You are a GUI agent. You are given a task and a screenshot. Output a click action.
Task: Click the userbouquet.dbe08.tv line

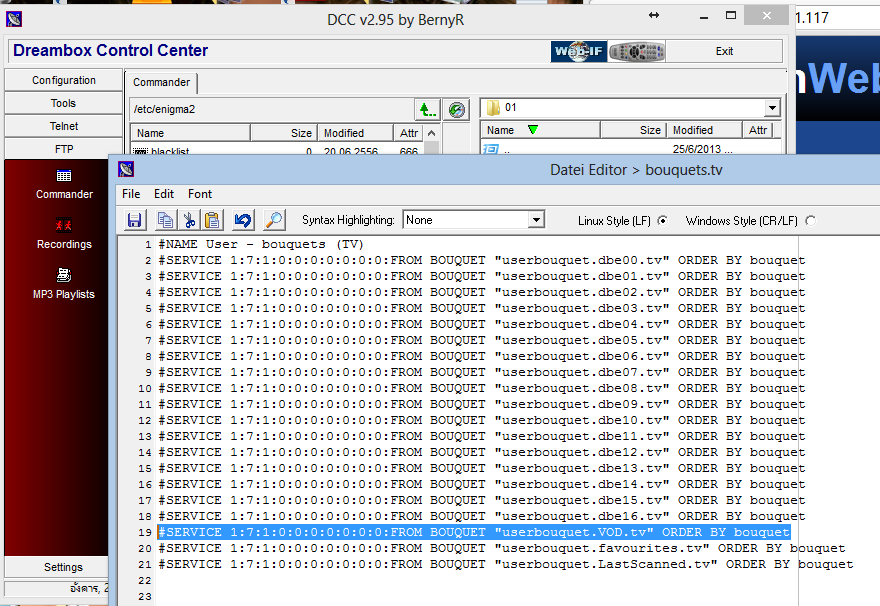pyautogui.click(x=482, y=388)
